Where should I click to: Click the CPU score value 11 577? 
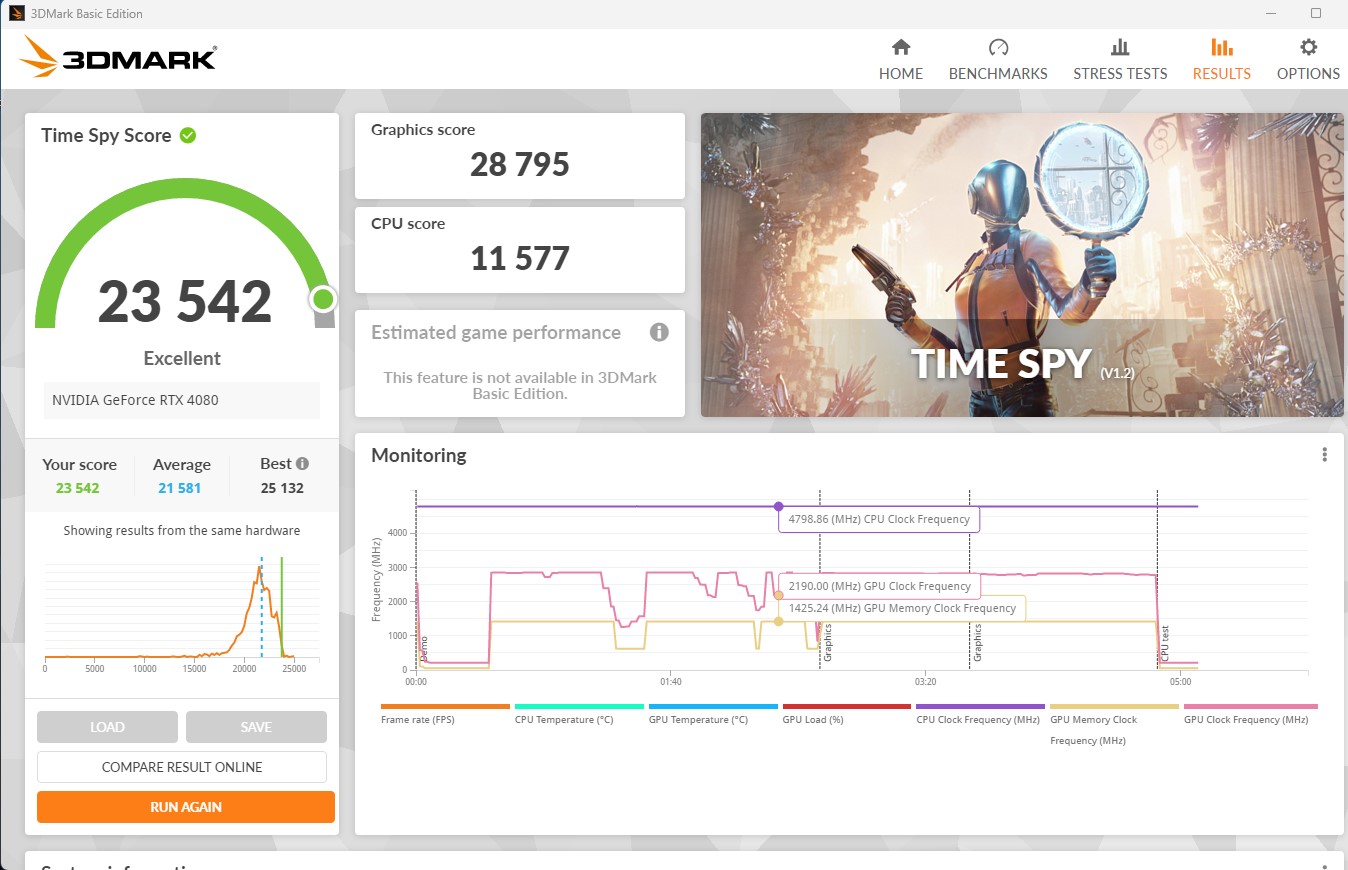tap(520, 258)
